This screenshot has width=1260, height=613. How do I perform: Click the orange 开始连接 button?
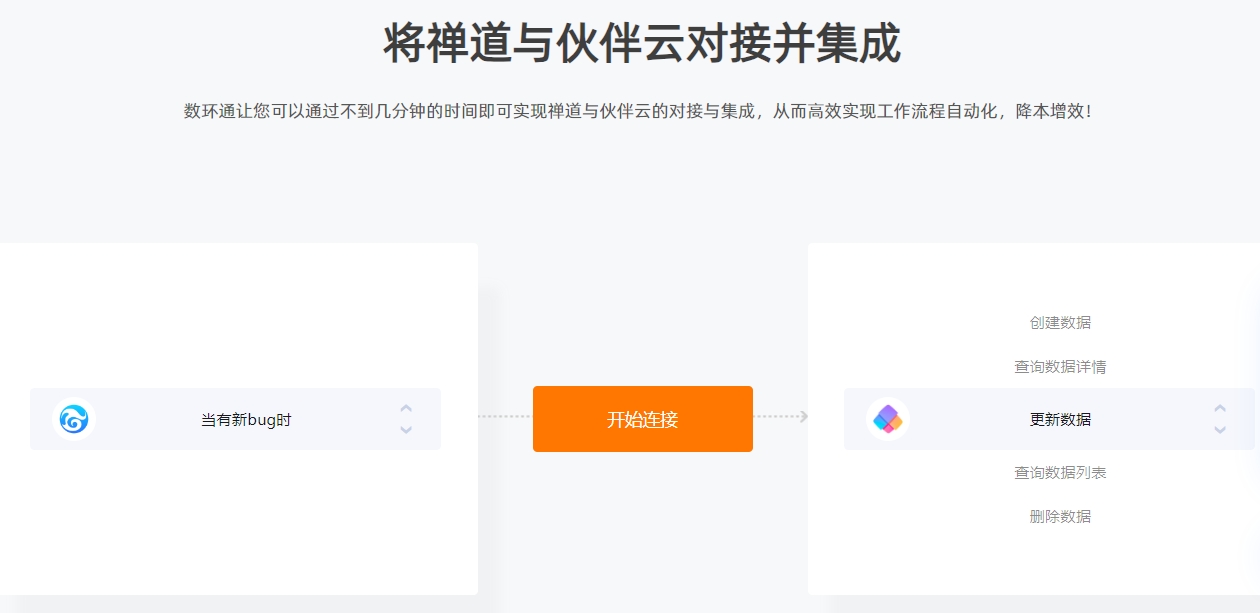pyautogui.click(x=643, y=419)
